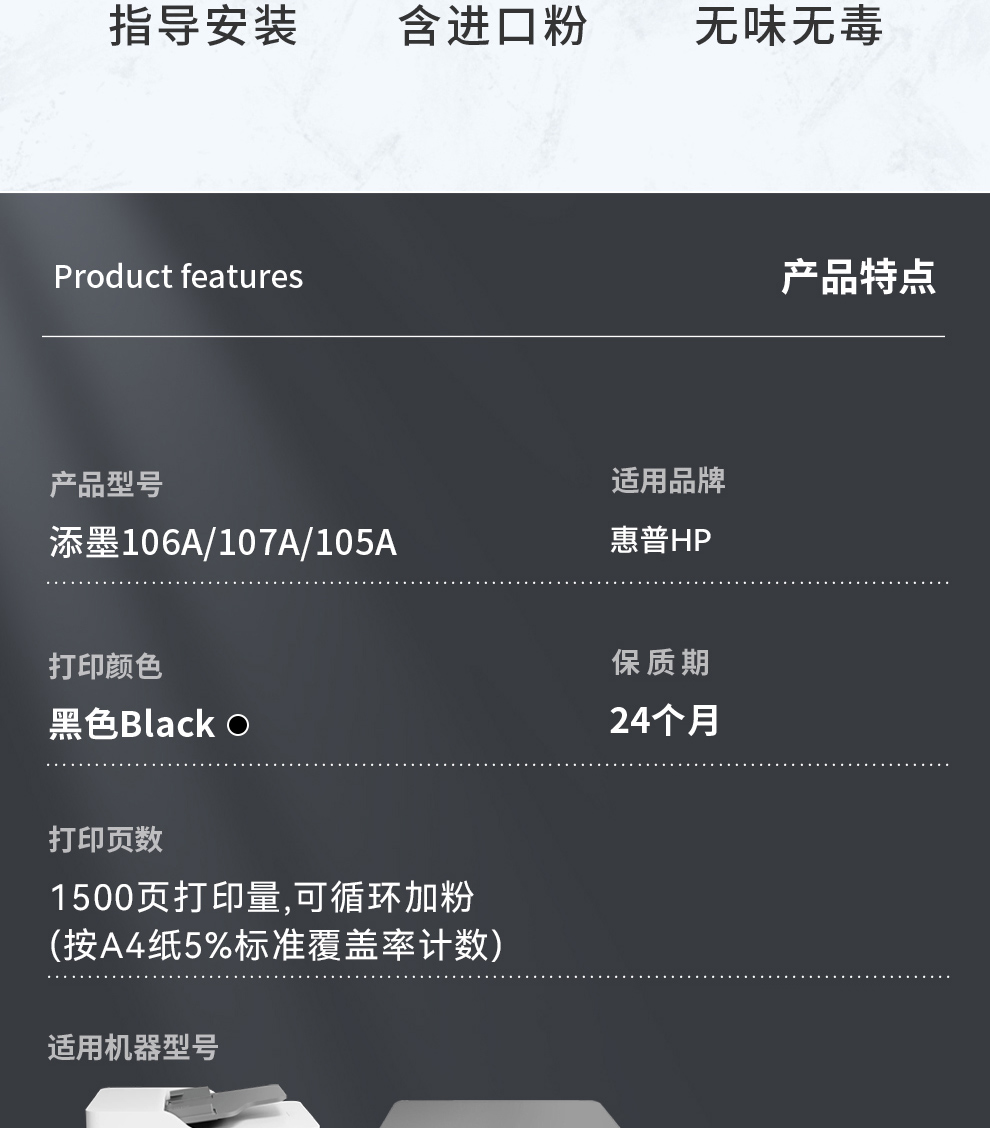Click the A4纸5%标准覆盖率 note
This screenshot has height=1128, width=990.
click(x=276, y=945)
